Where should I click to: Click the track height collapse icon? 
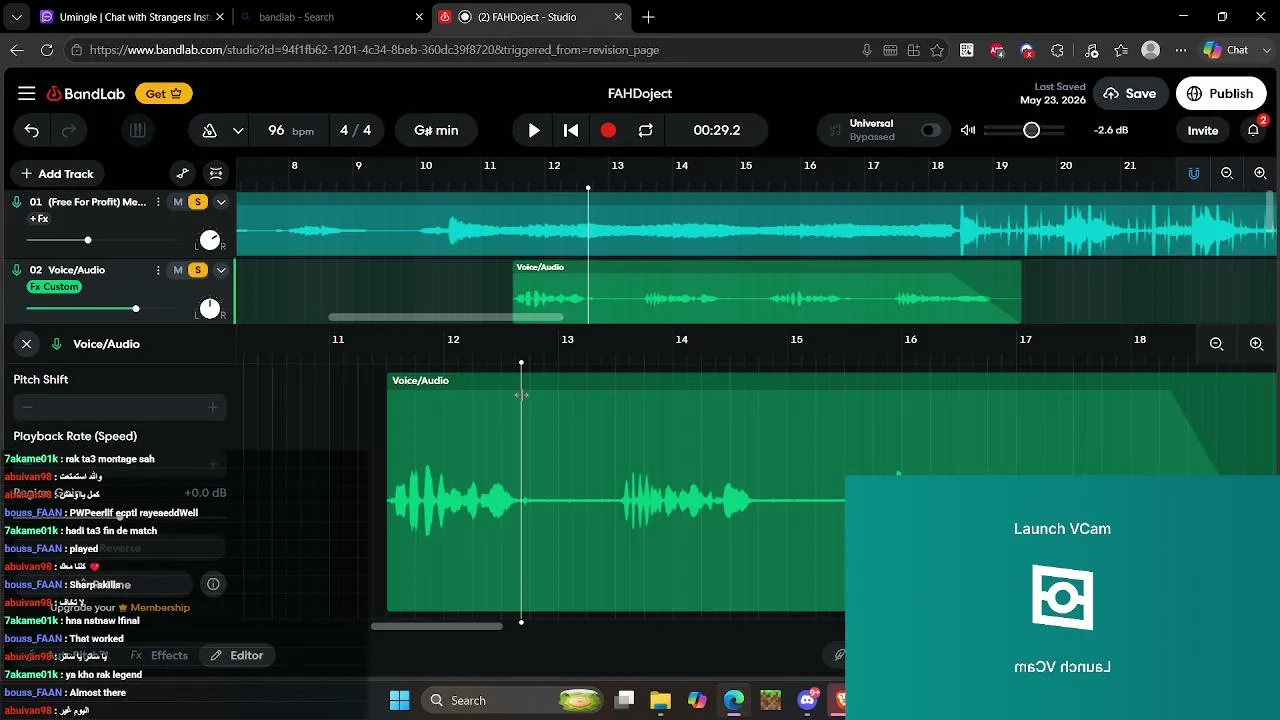point(216,174)
